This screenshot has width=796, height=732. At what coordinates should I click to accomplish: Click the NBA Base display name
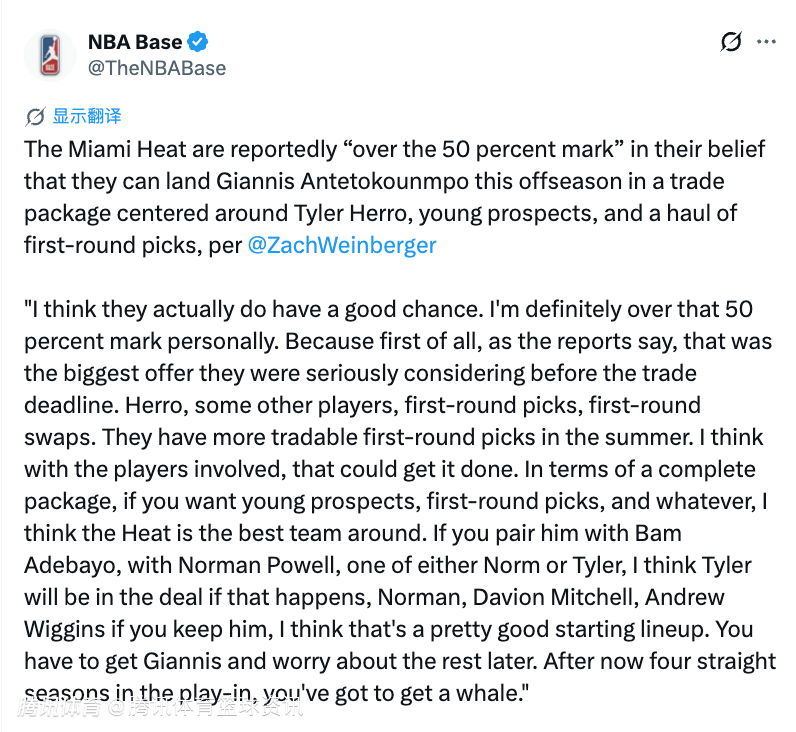tap(135, 42)
